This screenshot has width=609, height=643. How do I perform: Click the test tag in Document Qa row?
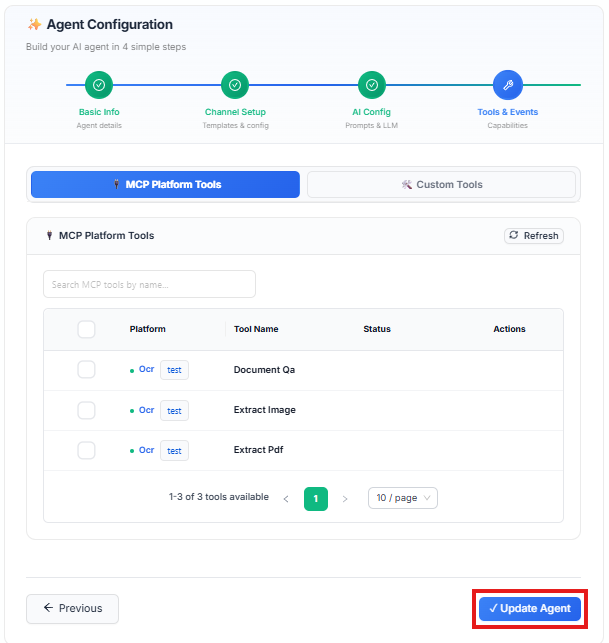(174, 370)
